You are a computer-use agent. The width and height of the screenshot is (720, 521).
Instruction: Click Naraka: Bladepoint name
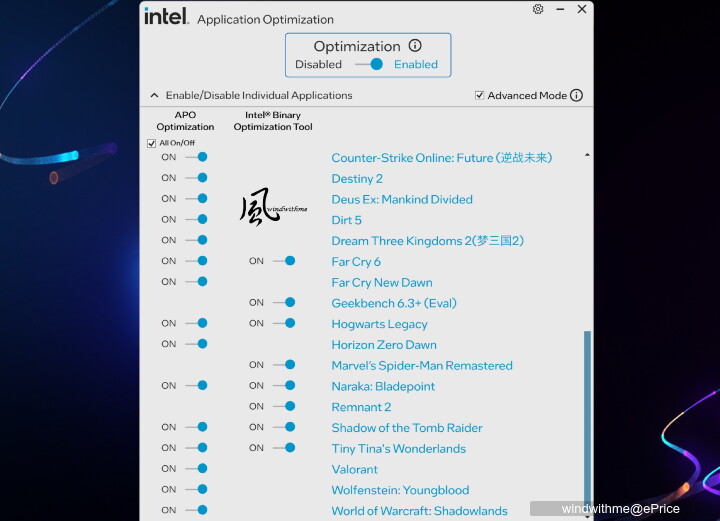(x=383, y=386)
